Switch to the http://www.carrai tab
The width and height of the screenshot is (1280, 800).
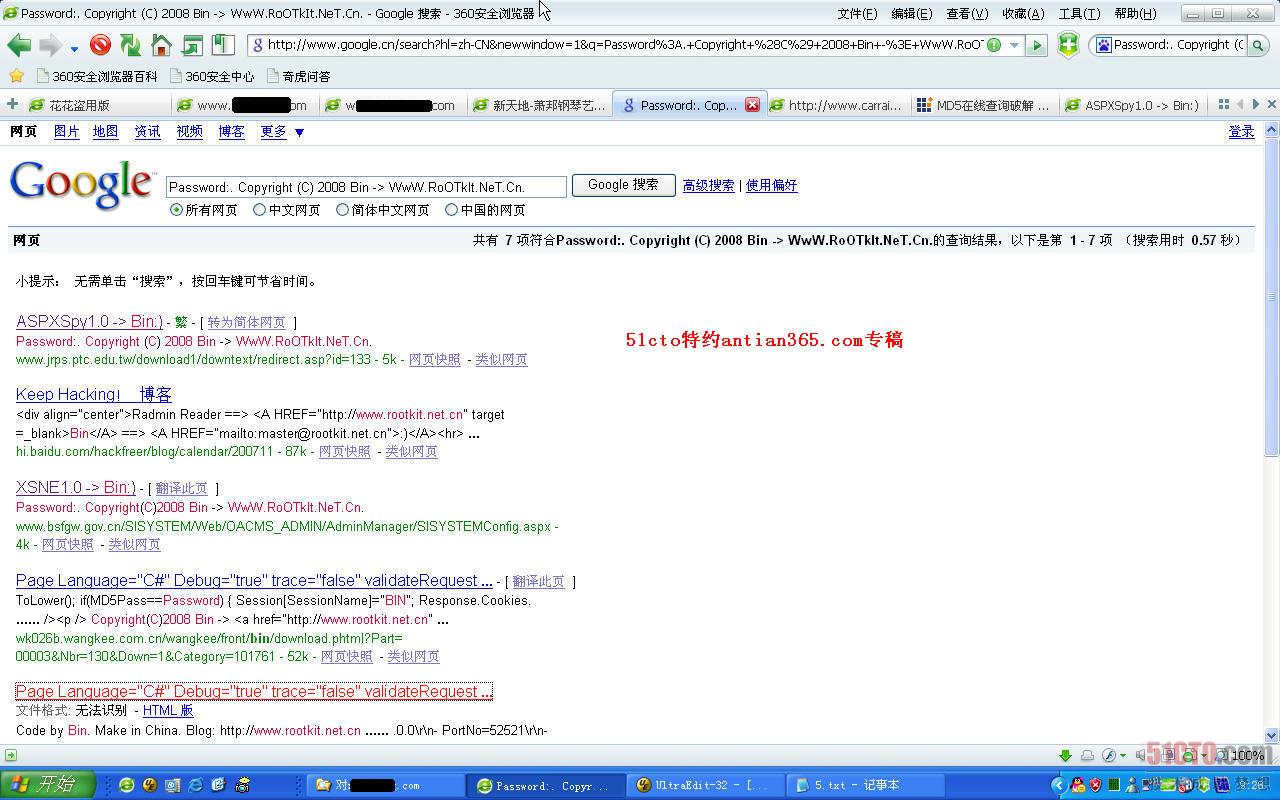pos(837,105)
